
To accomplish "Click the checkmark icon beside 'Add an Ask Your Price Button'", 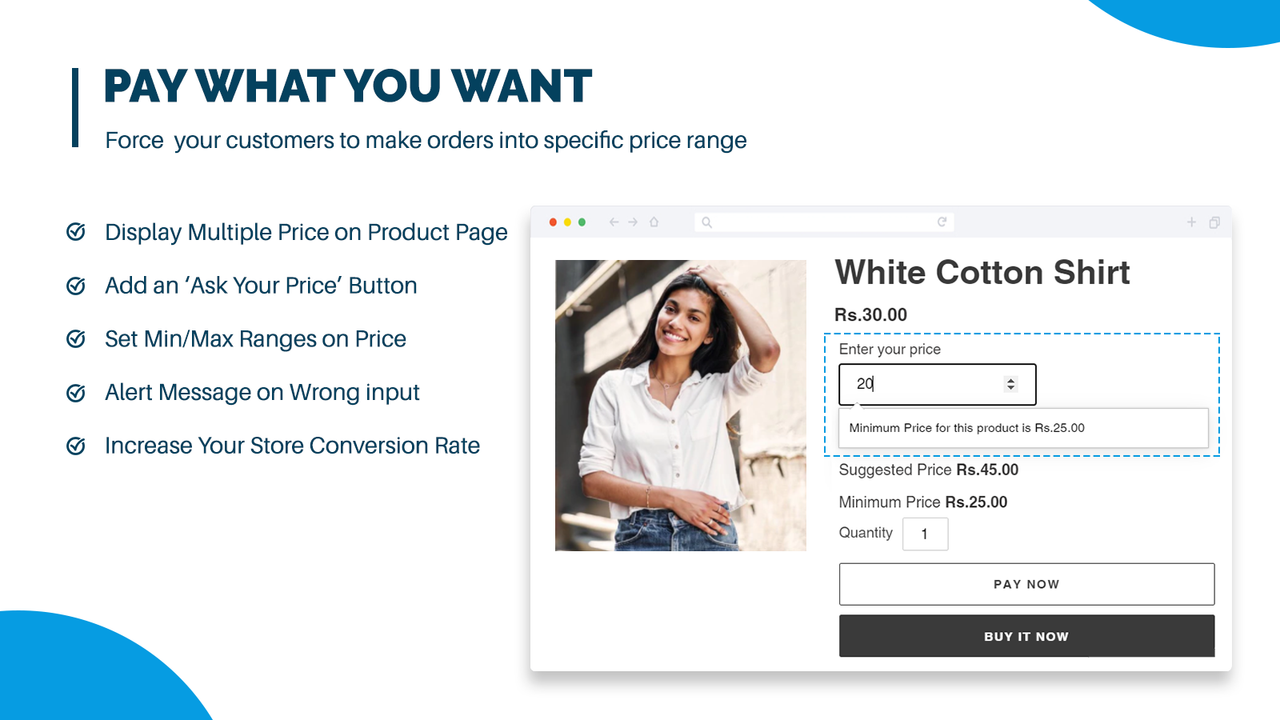I will coord(76,285).
